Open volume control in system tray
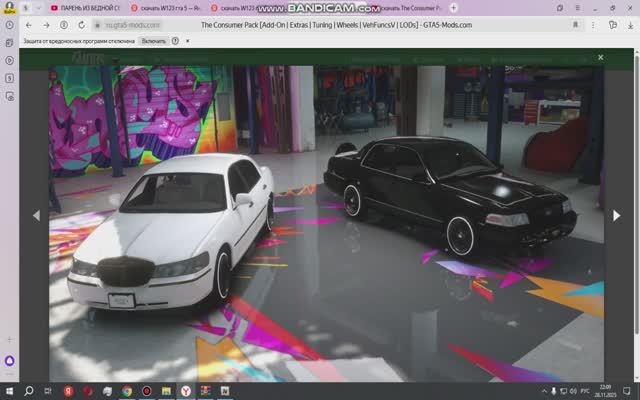Screen dimensions: 640x400 (573, 391)
